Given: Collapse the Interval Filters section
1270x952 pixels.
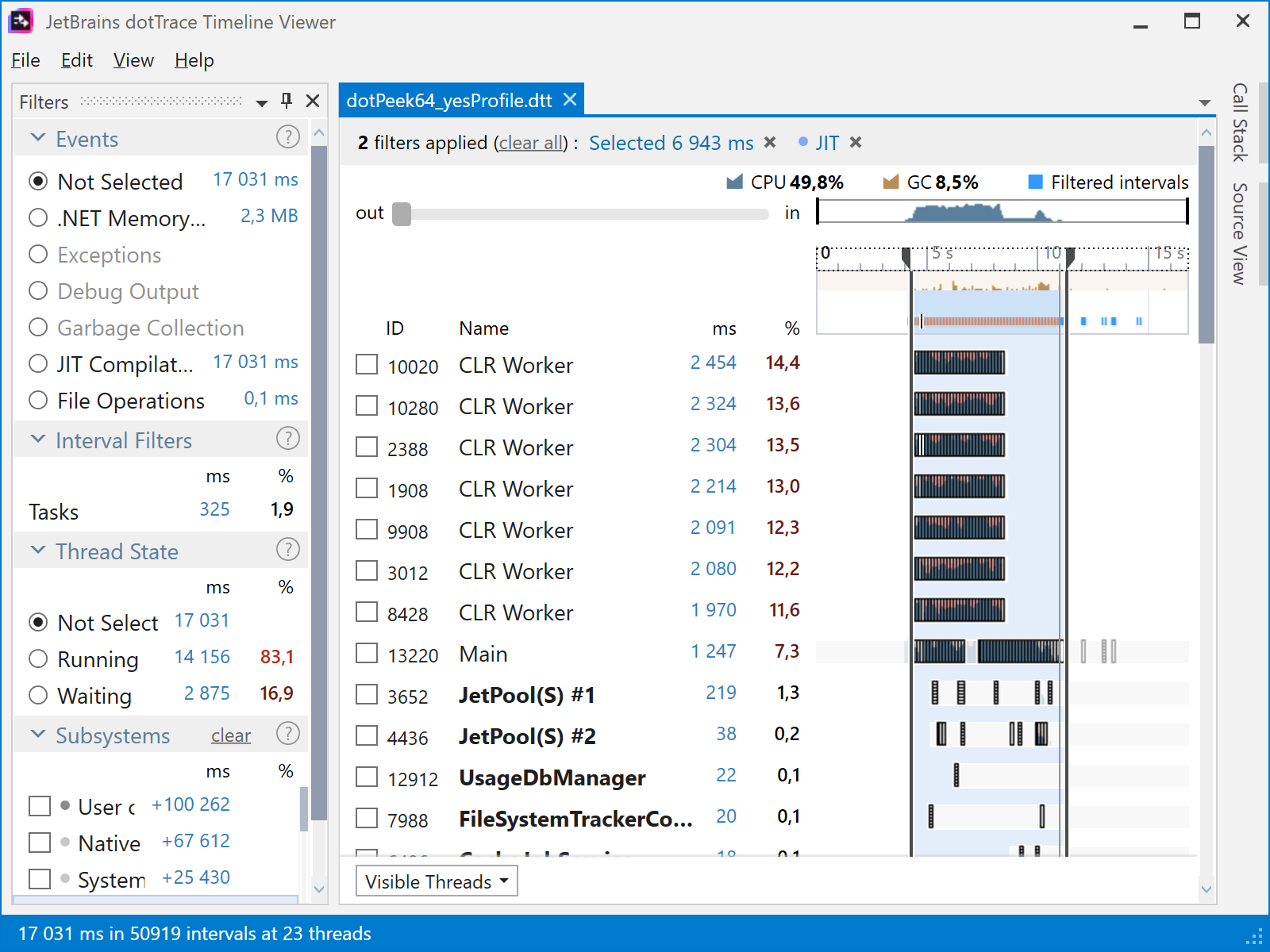Looking at the screenshot, I should click(37, 439).
